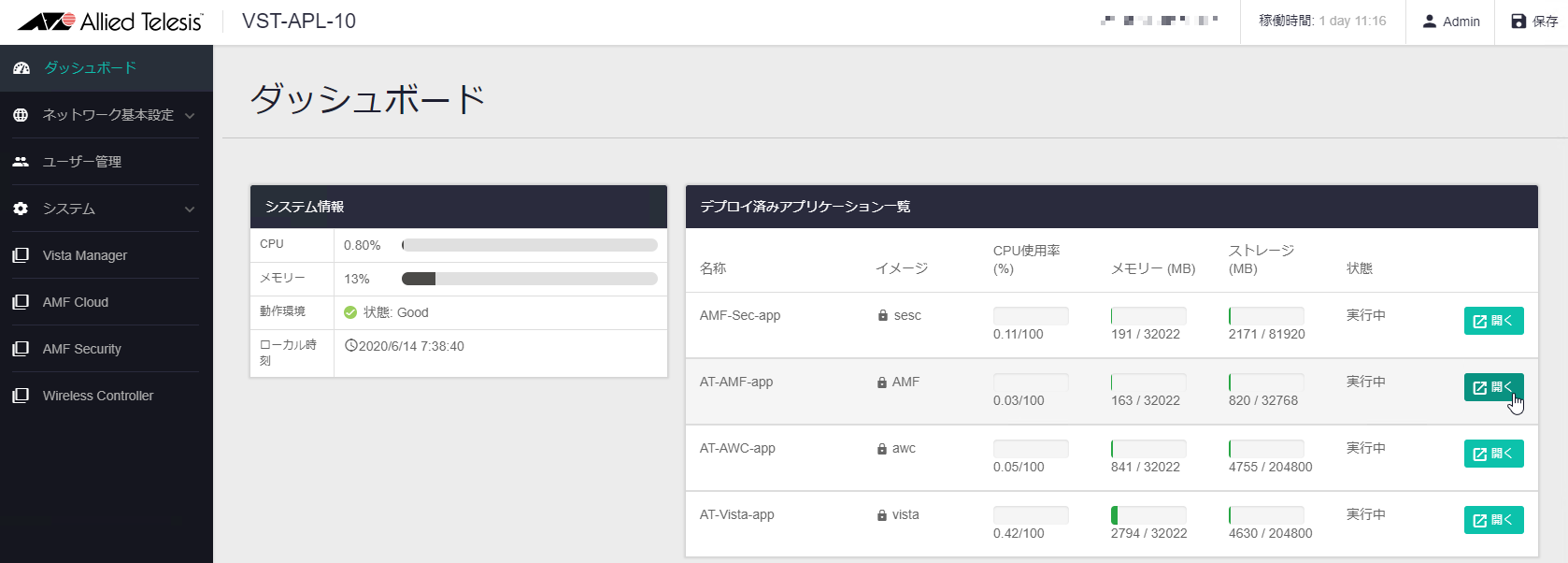The width and height of the screenshot is (1568, 563).
Task: Go to ユーザー管理 page
Action: coord(107,162)
